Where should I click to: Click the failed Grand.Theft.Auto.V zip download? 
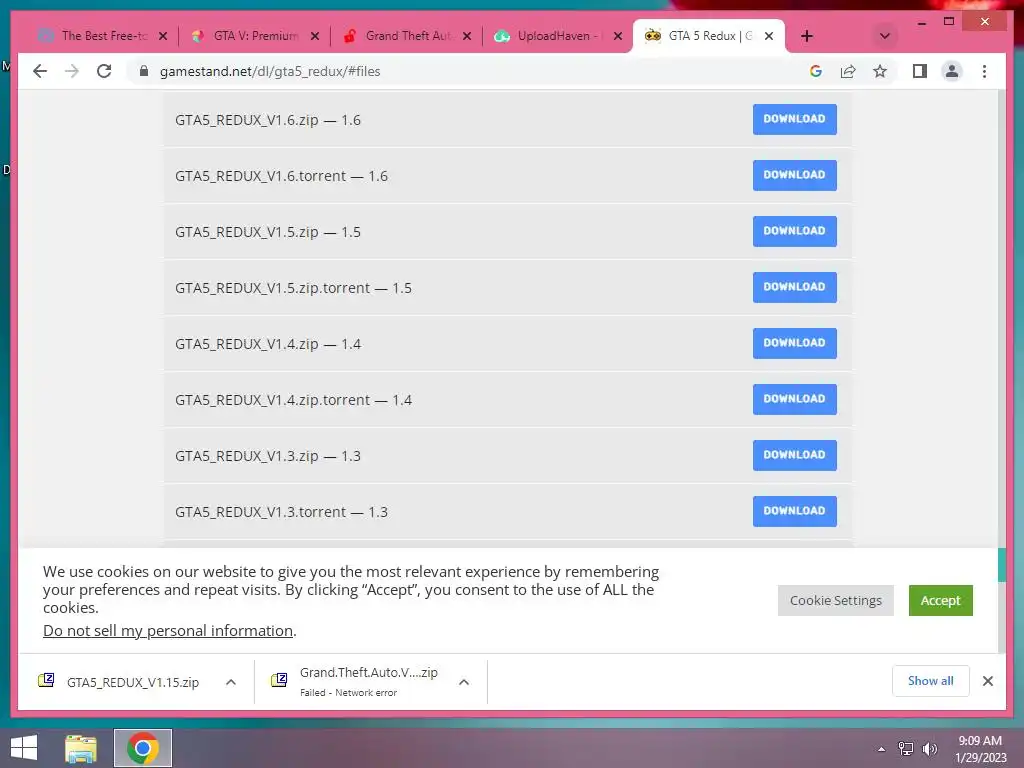click(x=355, y=682)
